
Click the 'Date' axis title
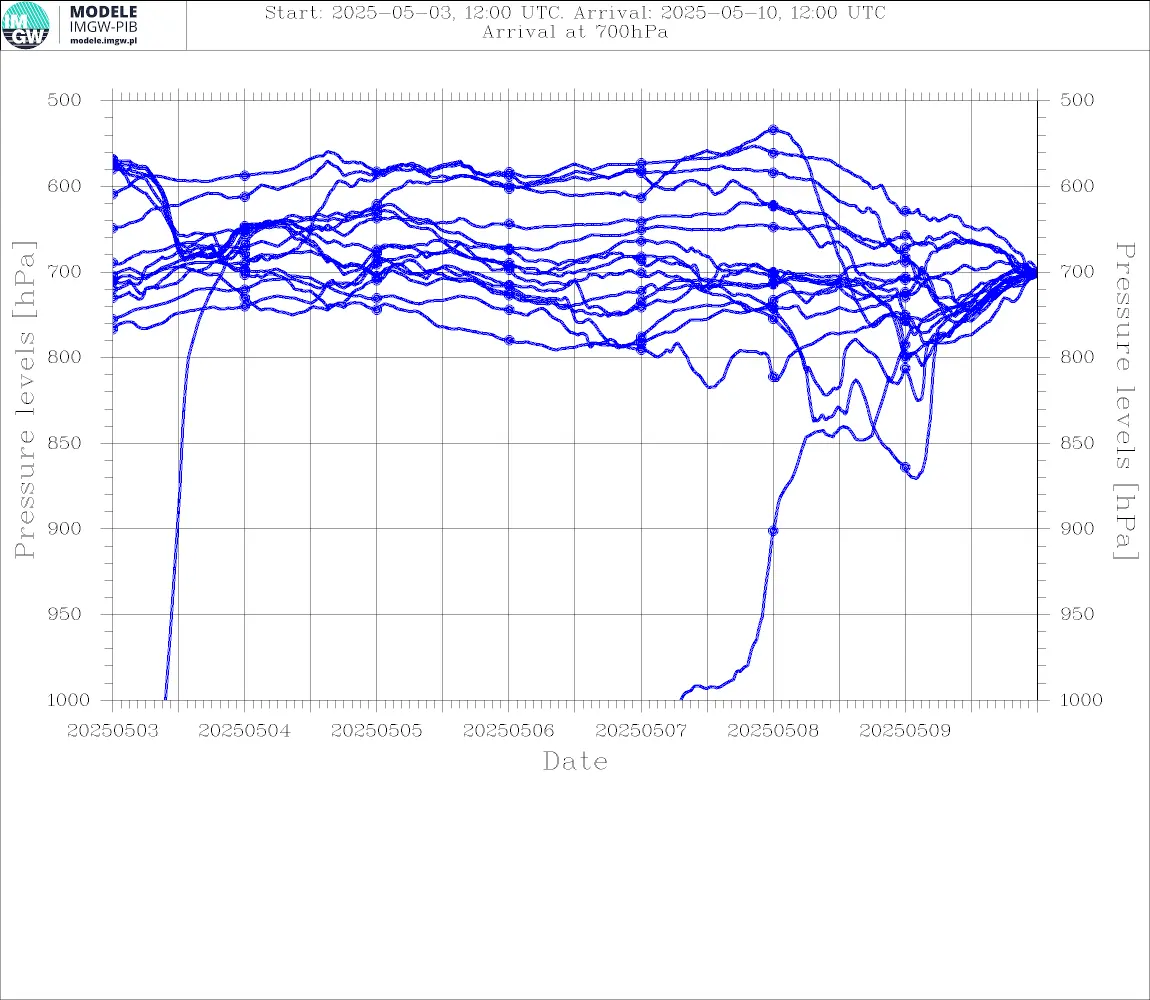575,761
